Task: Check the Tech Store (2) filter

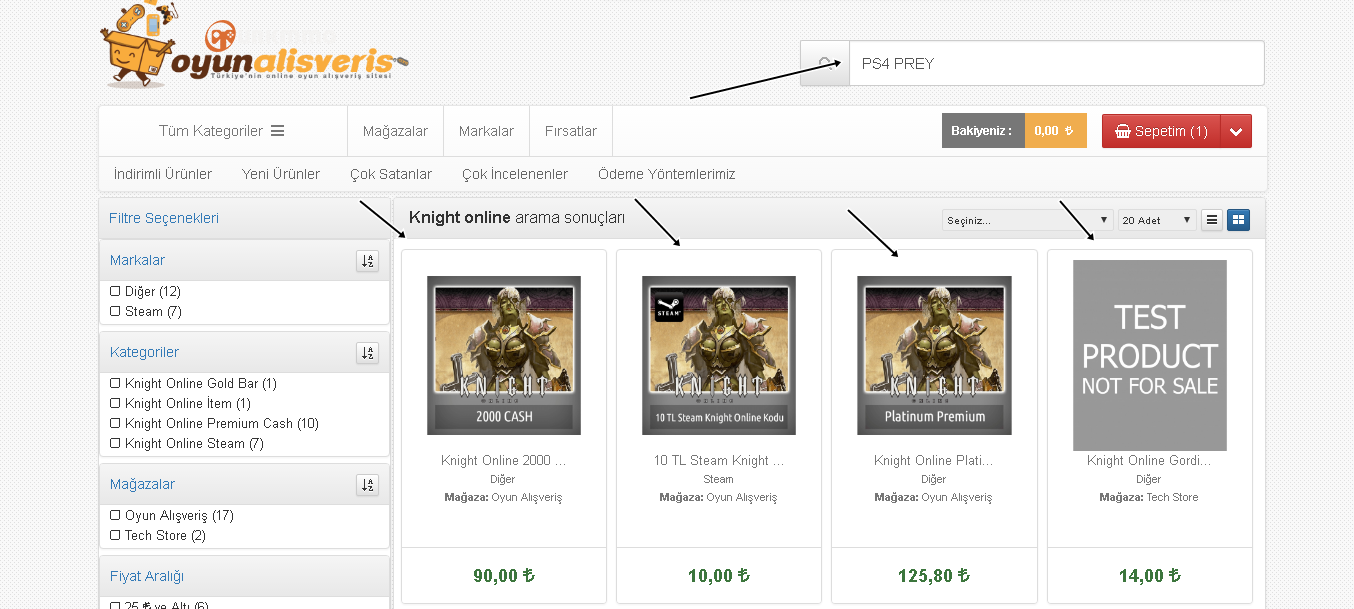Action: [115, 536]
